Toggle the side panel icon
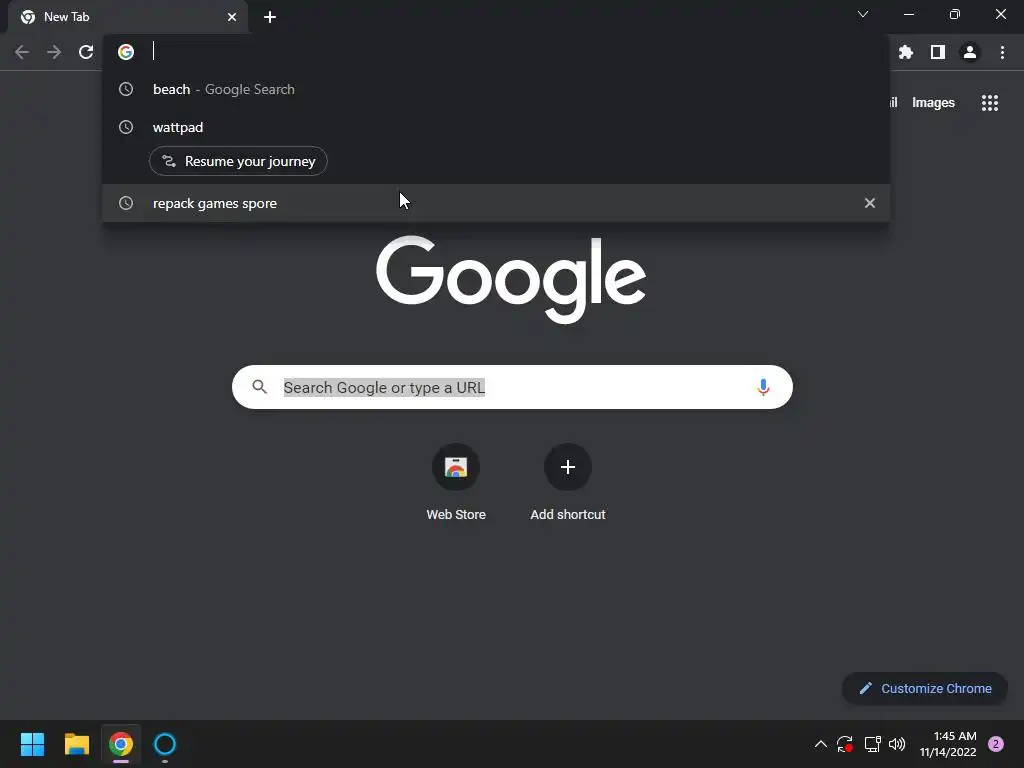Viewport: 1024px width, 768px height. click(x=938, y=52)
